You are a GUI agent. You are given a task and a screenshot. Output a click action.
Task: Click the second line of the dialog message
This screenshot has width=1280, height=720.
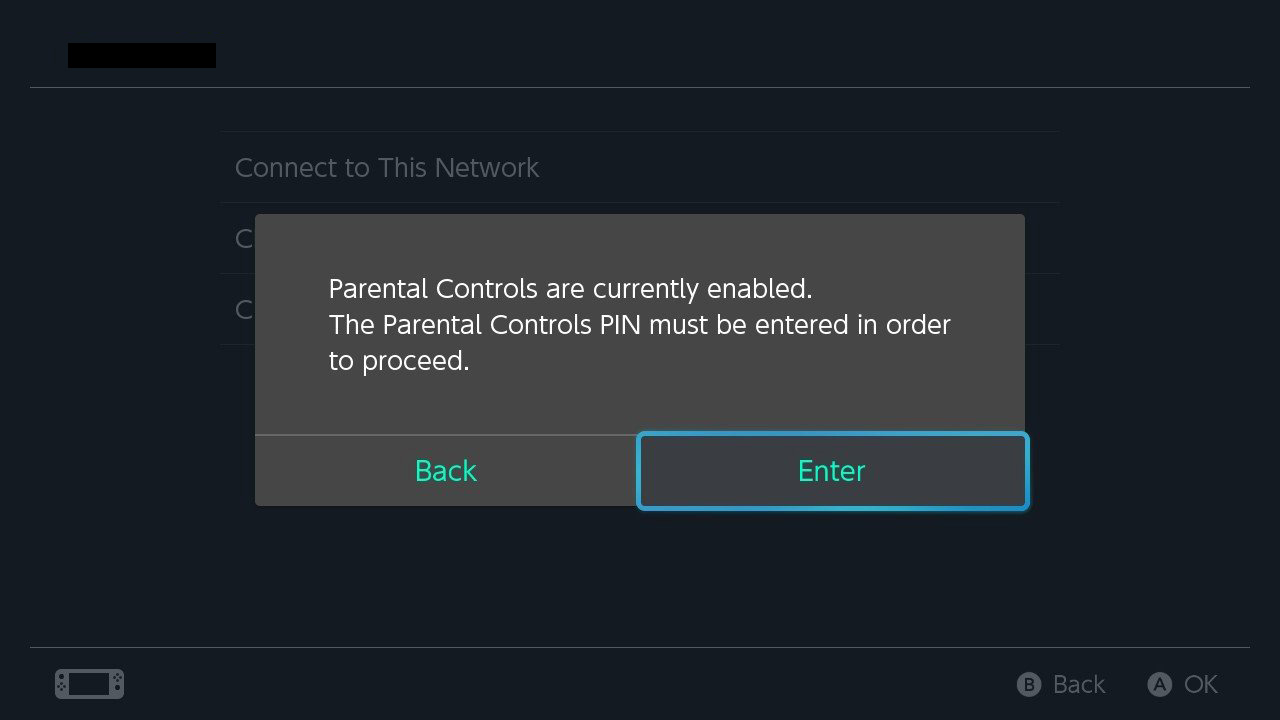pyautogui.click(x=640, y=325)
